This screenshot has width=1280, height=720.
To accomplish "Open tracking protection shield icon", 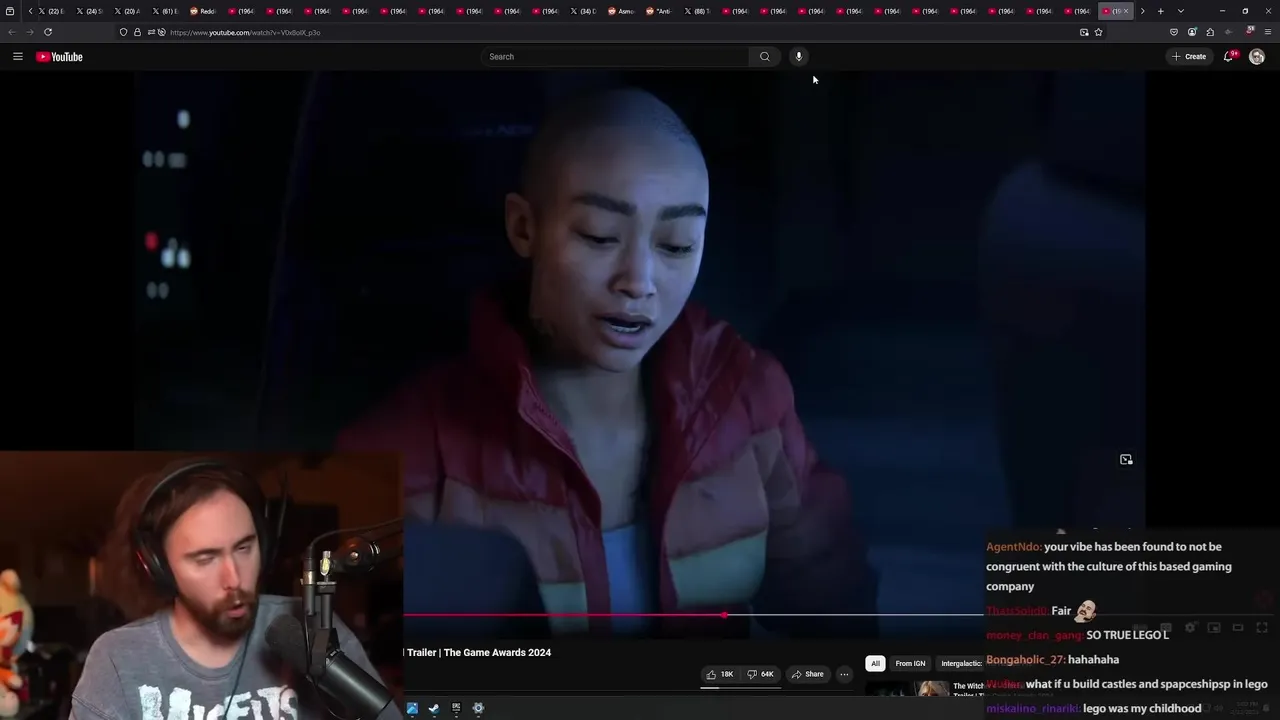I will point(123,32).
